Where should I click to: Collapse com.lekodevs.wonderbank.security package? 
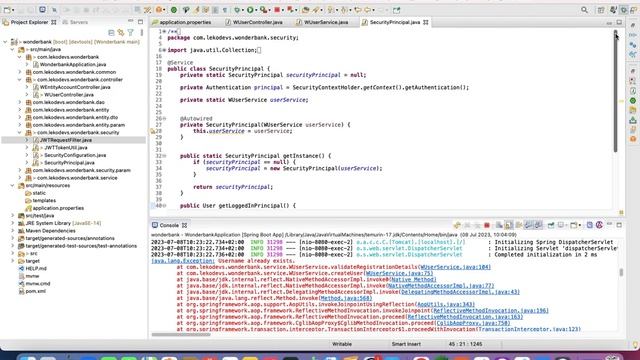[x=20, y=132]
